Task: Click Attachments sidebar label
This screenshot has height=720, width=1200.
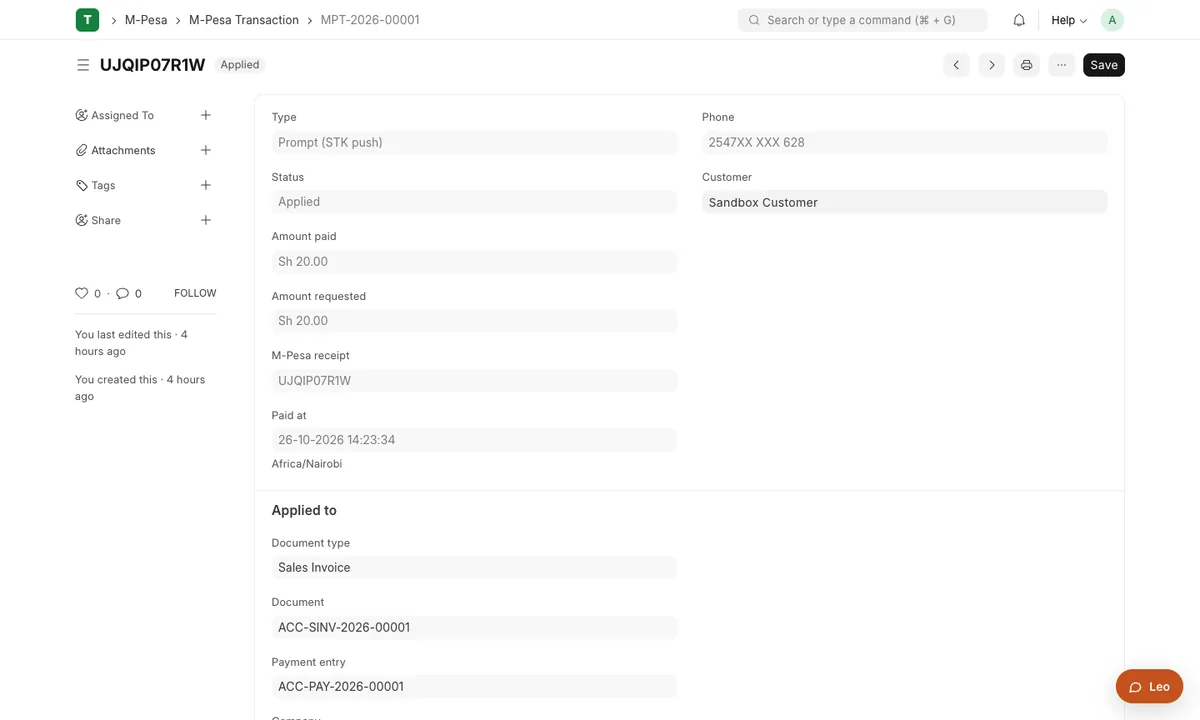Action: point(123,150)
